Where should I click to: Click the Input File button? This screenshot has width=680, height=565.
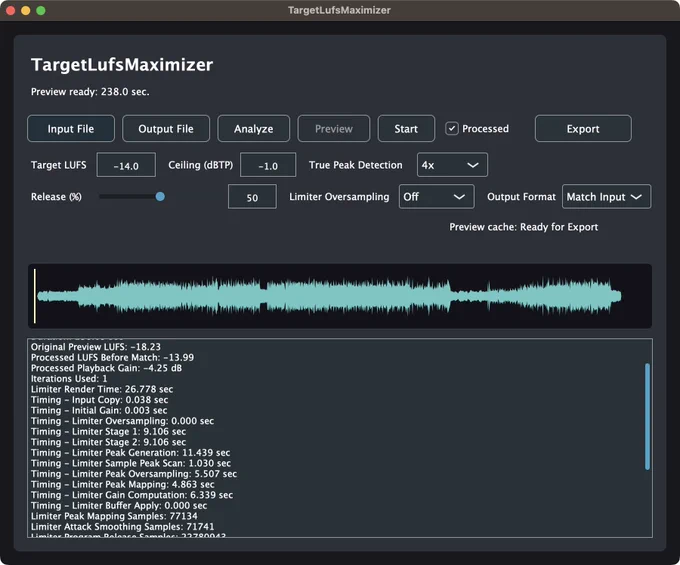click(71, 128)
